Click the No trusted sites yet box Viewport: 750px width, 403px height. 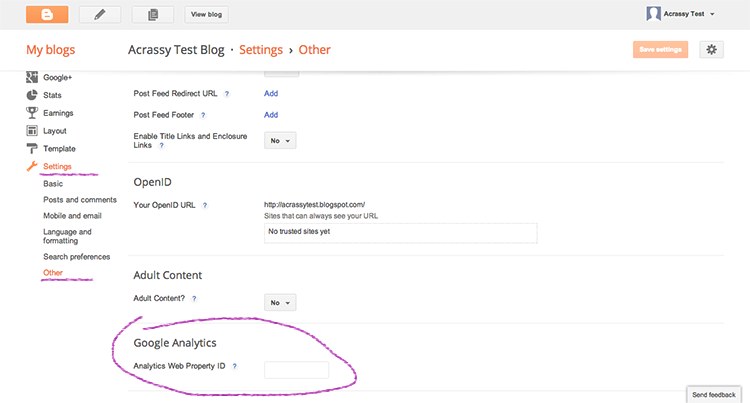[400, 233]
